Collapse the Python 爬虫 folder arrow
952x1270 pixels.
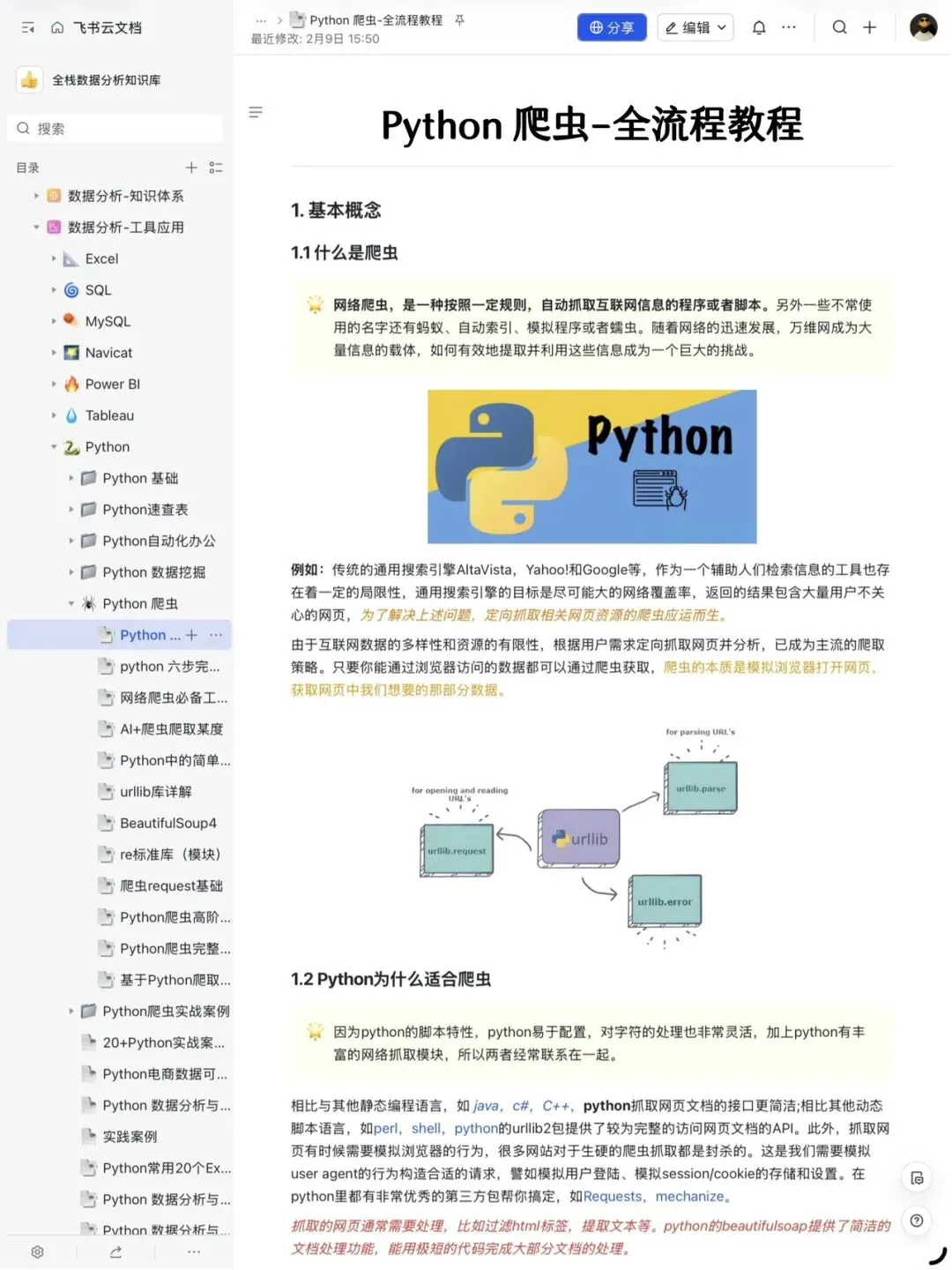pyautogui.click(x=71, y=604)
